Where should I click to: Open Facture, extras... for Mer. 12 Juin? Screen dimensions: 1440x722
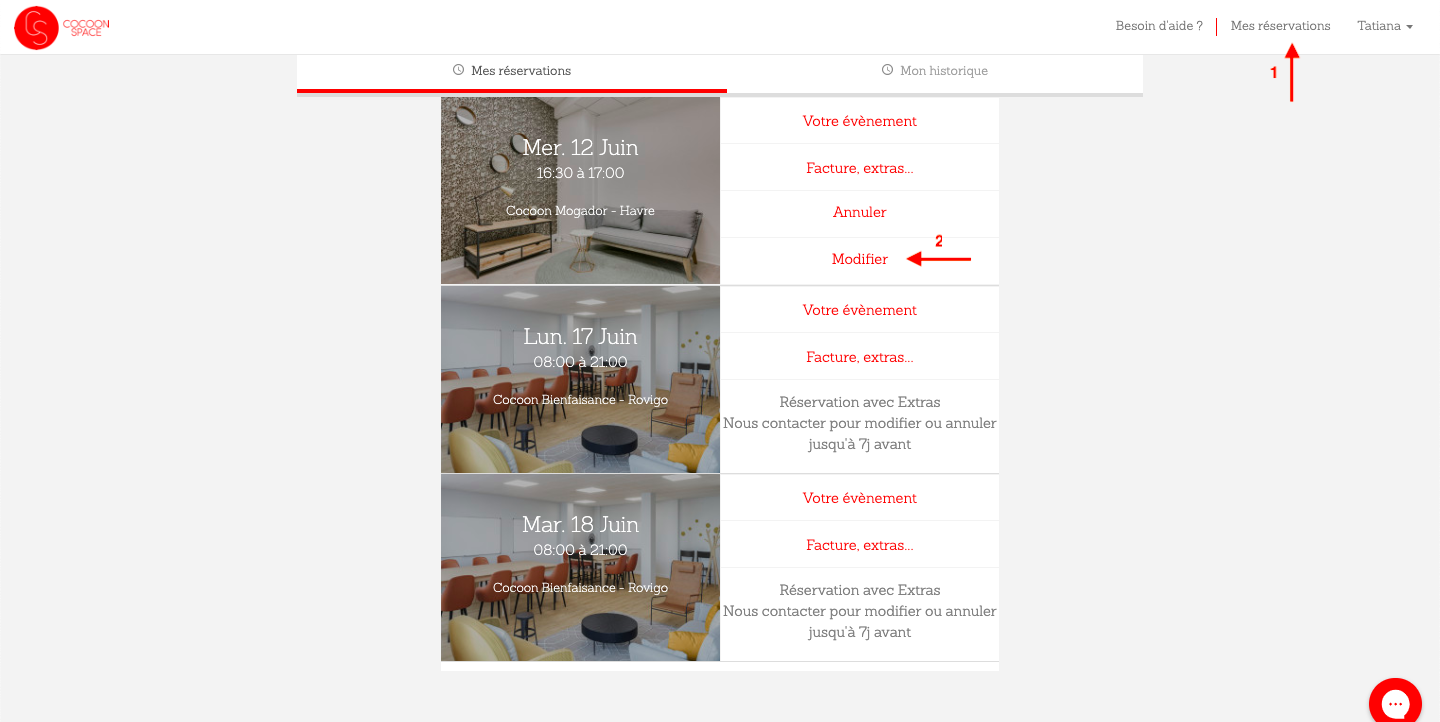point(860,168)
